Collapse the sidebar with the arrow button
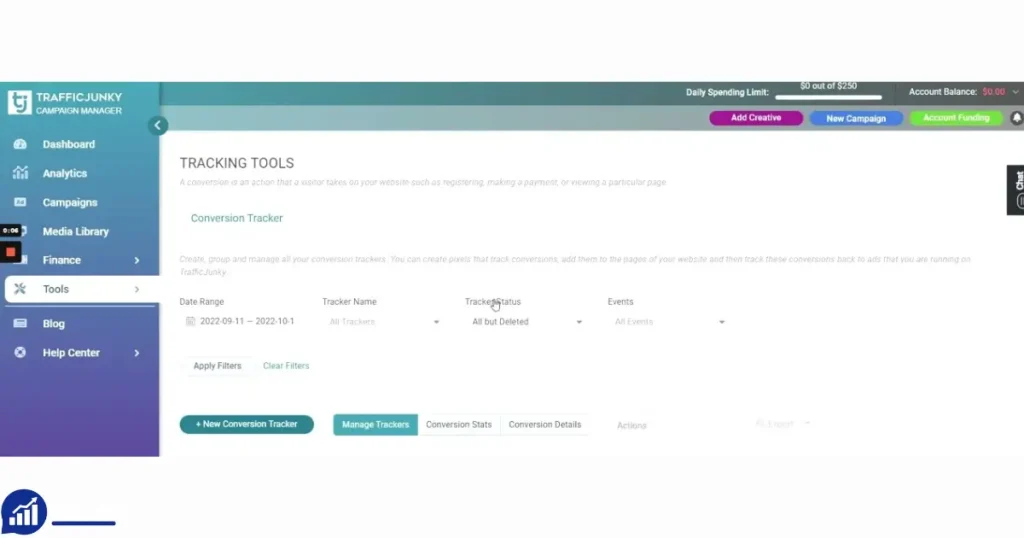This screenshot has width=1024, height=538. [x=157, y=125]
